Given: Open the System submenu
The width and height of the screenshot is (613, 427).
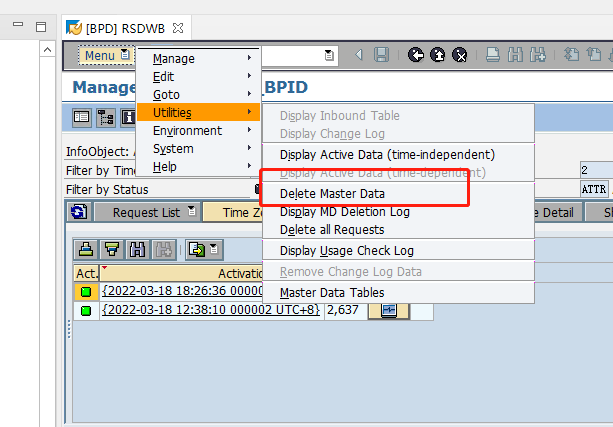Looking at the screenshot, I should tap(198, 148).
